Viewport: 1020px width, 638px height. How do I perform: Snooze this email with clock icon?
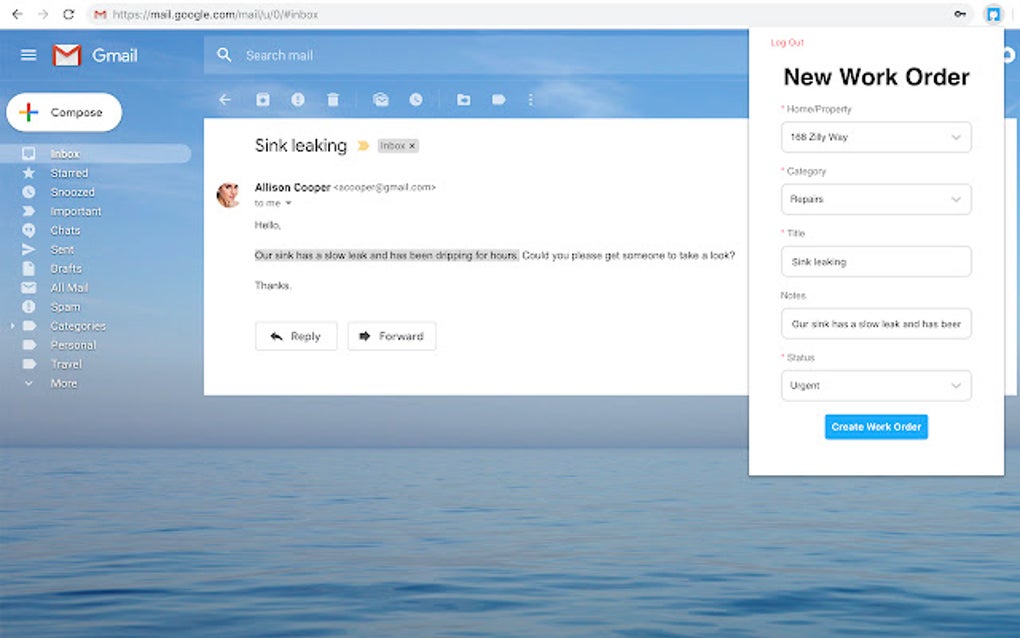click(416, 100)
